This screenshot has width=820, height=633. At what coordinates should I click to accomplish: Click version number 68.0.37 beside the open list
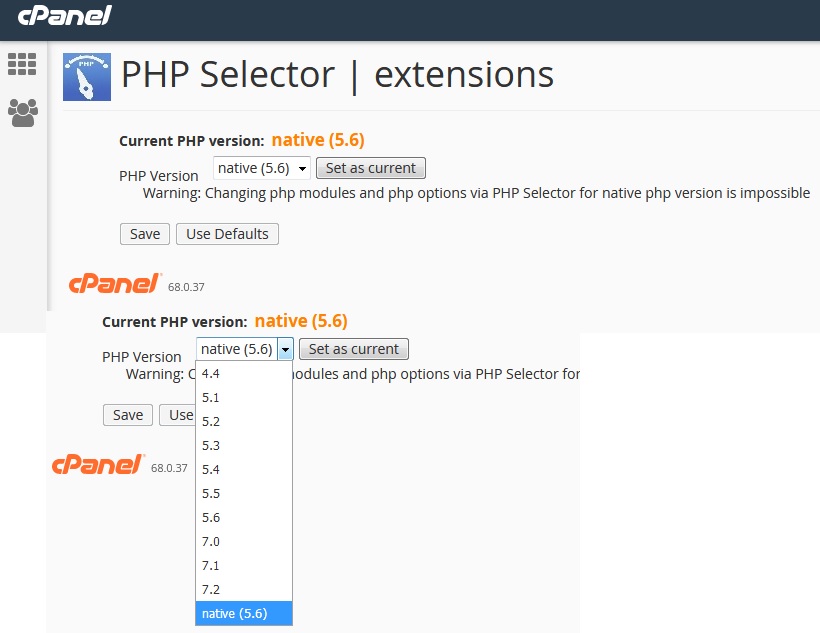(169, 468)
